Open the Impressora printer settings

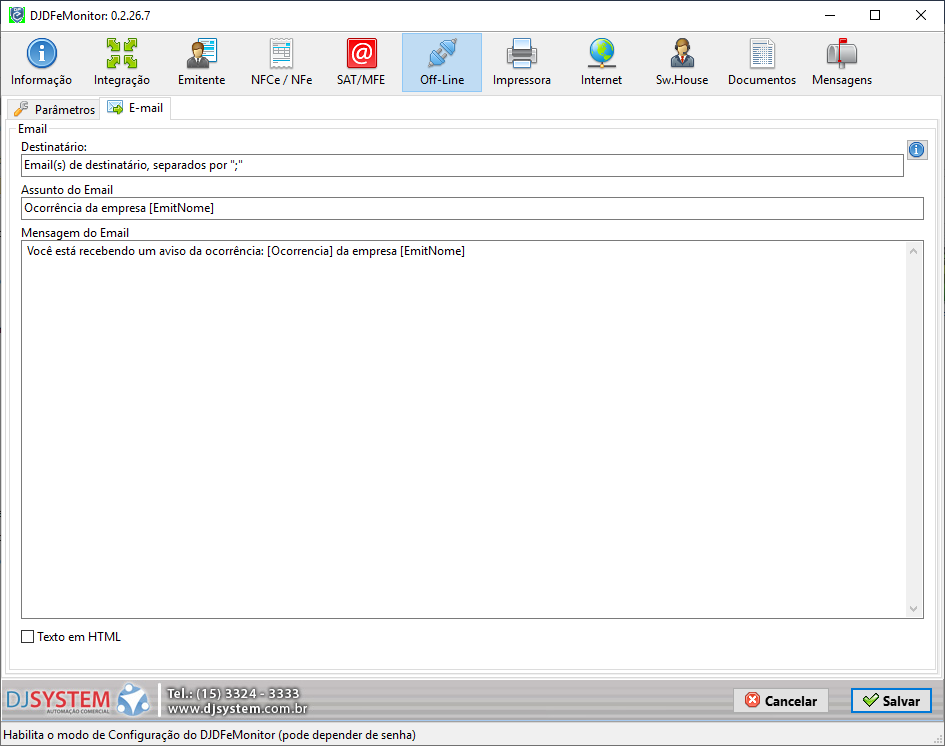click(521, 62)
